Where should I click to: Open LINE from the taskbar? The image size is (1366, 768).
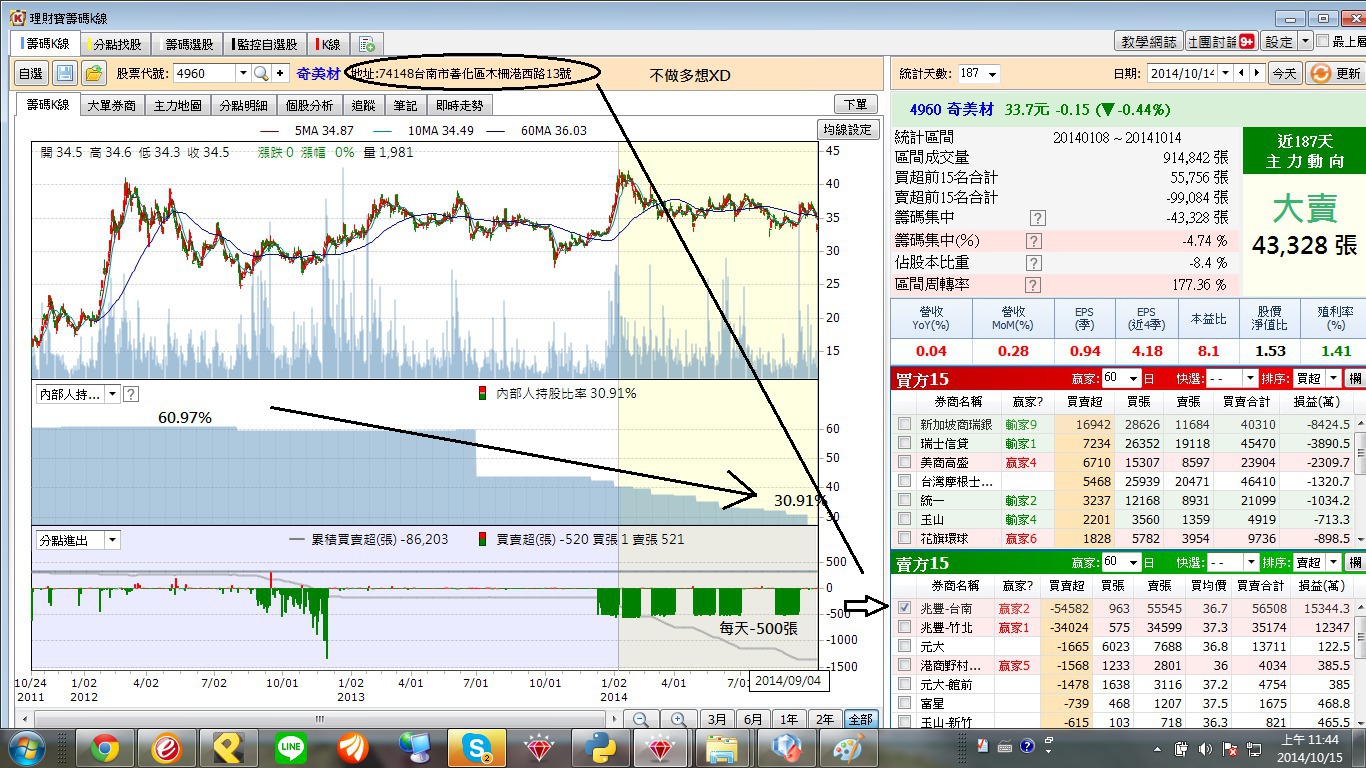pos(290,747)
